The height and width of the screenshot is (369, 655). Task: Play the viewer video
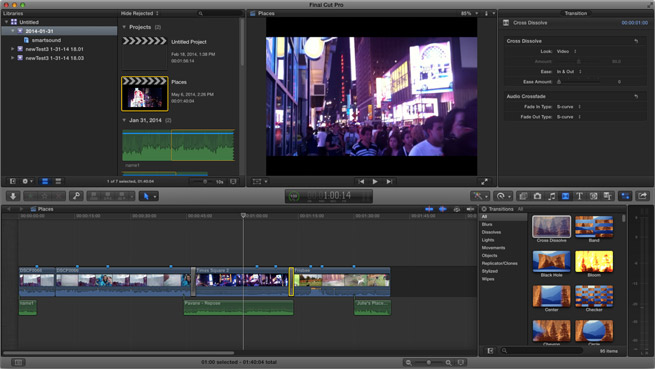pos(375,181)
